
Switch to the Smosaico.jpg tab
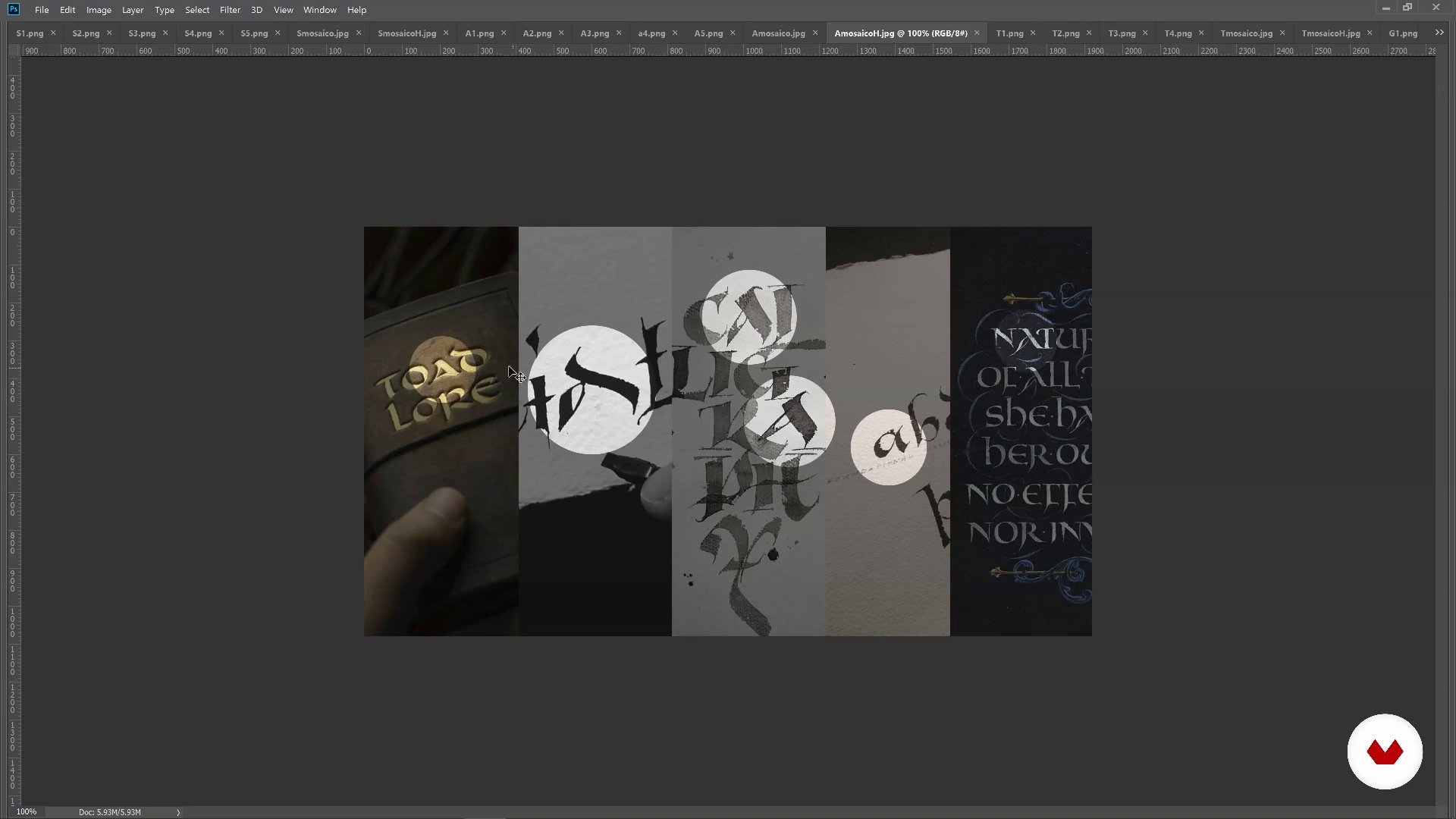pos(322,33)
